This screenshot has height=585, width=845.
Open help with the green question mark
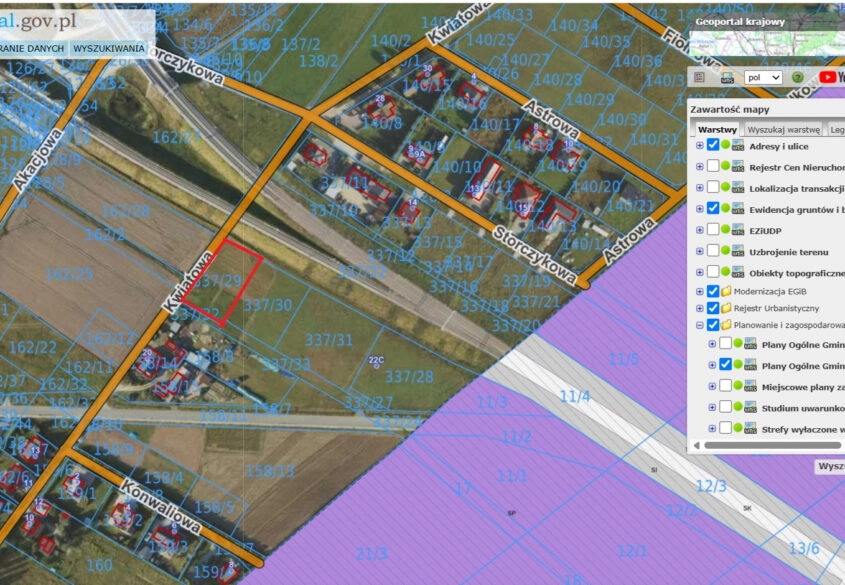[x=798, y=78]
